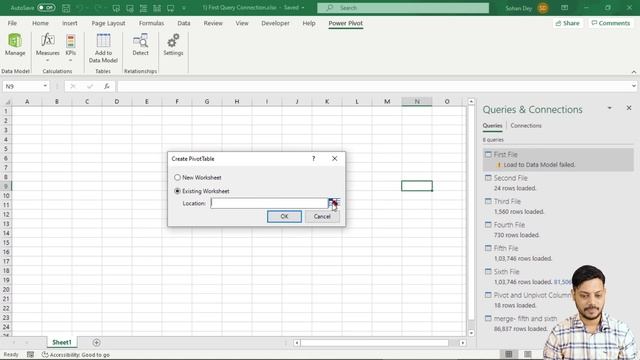Close the Create PivotTable dialog

click(335, 158)
